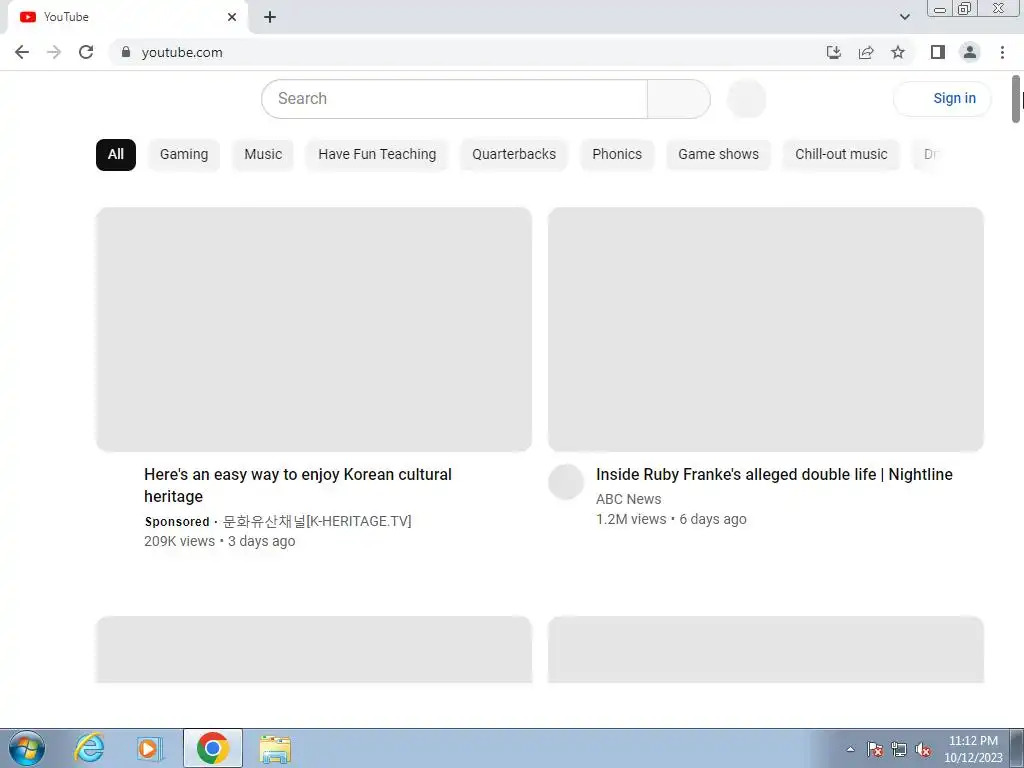Open the taskbar clock and date
The width and height of the screenshot is (1024, 768).
973,749
